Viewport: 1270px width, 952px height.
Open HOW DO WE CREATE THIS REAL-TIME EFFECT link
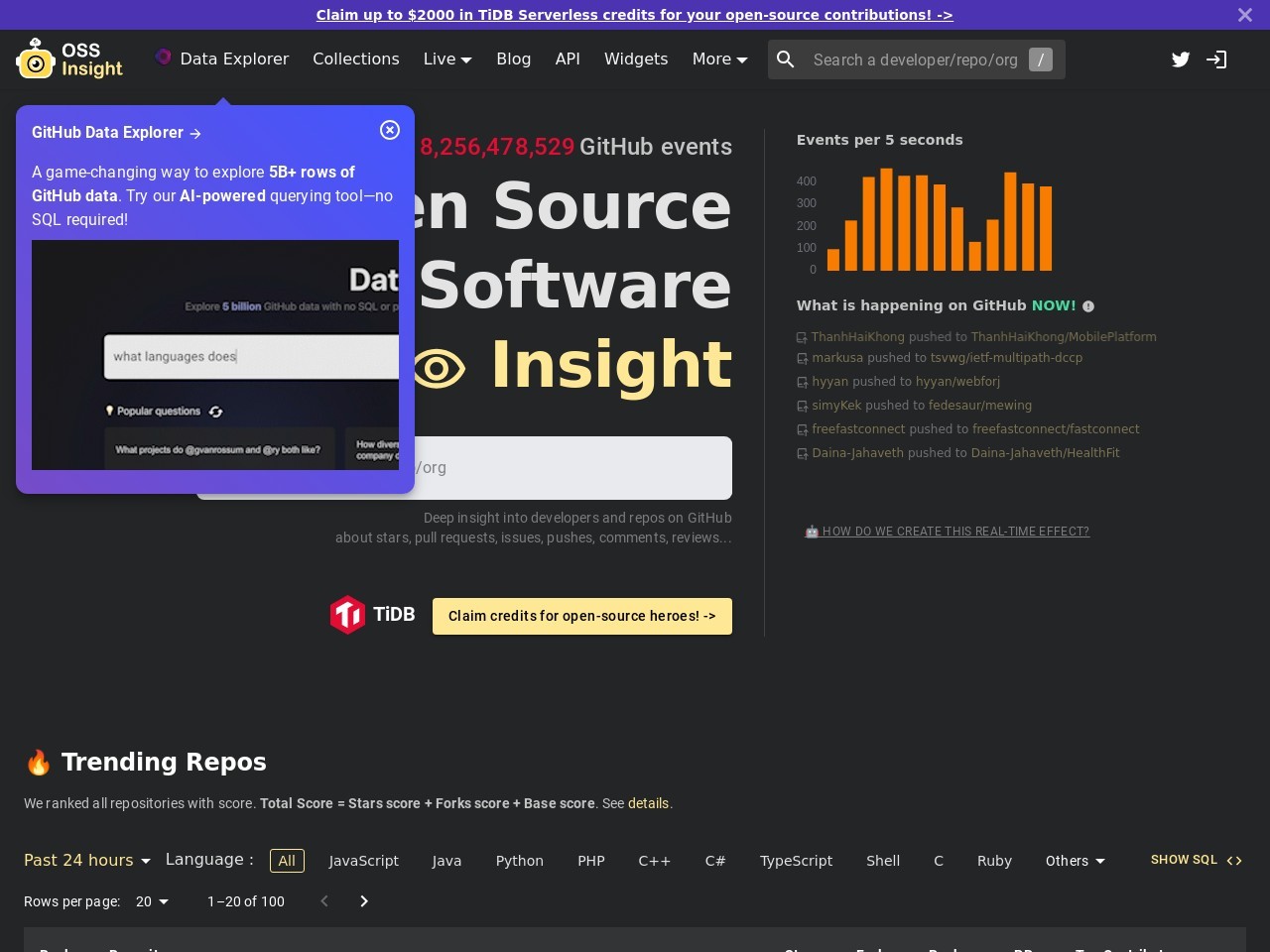(947, 532)
